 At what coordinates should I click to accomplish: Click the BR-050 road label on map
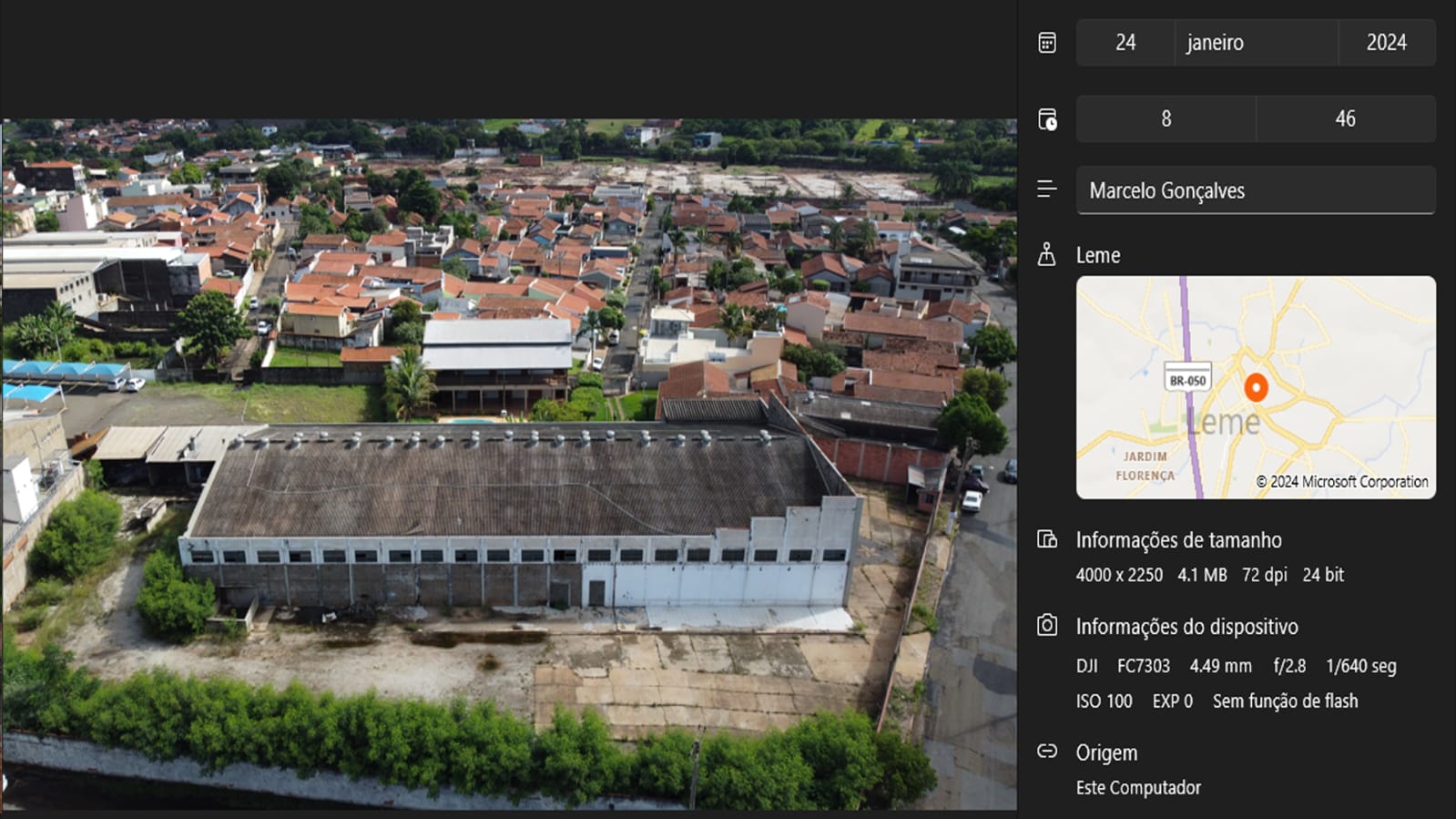click(x=1187, y=380)
